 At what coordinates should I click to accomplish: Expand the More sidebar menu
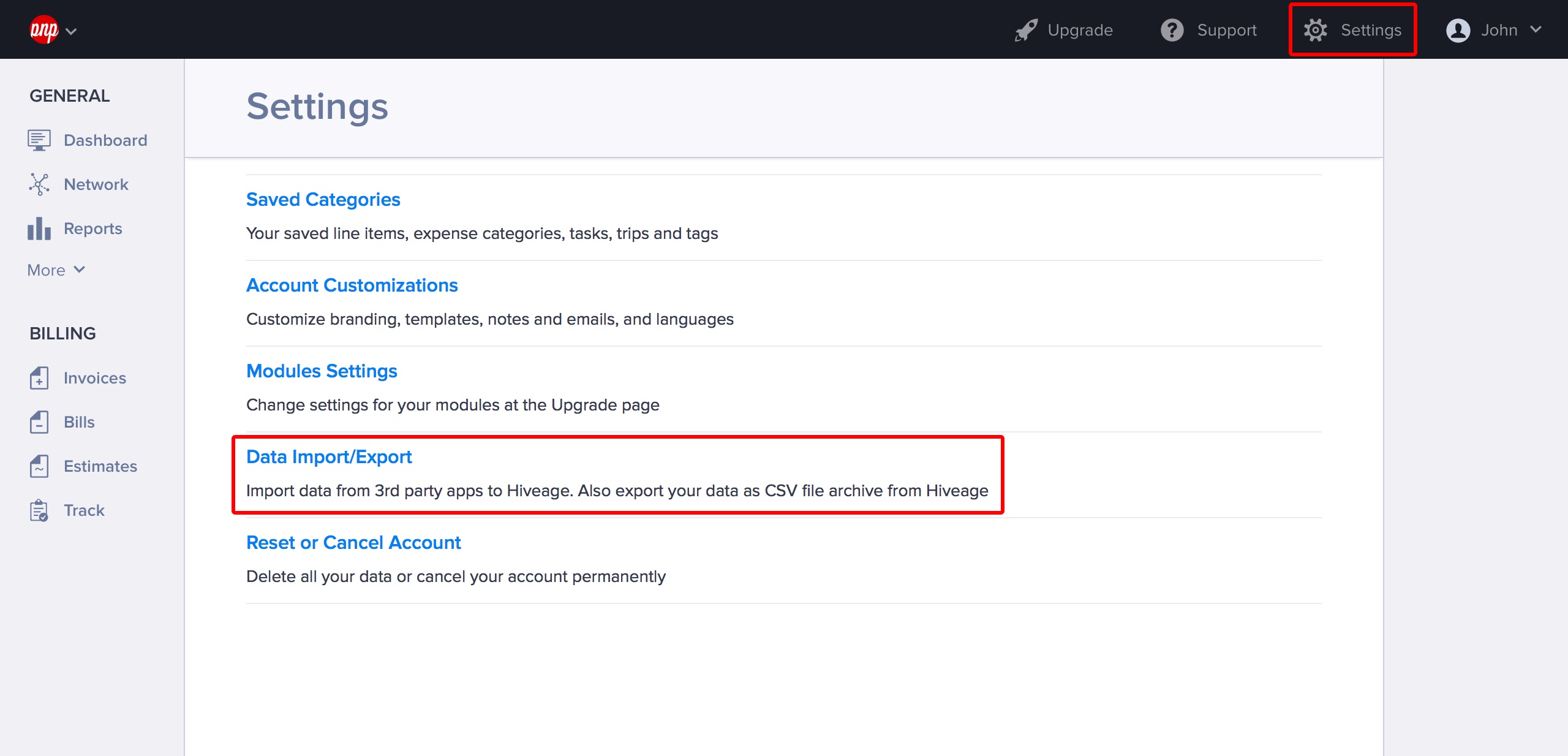coord(56,270)
